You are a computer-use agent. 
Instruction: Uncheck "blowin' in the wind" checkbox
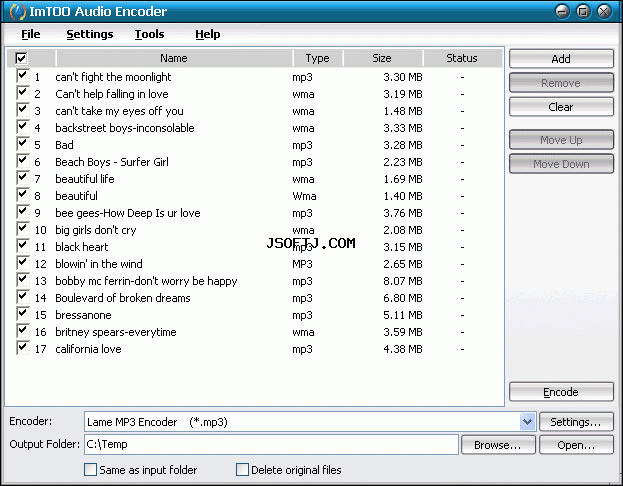point(23,263)
